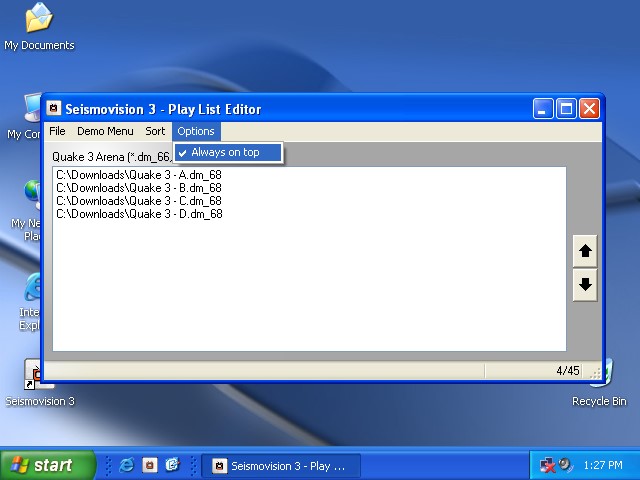Click Seismovision 3 taskbar button
Viewport: 640px width, 480px height.
click(280, 465)
